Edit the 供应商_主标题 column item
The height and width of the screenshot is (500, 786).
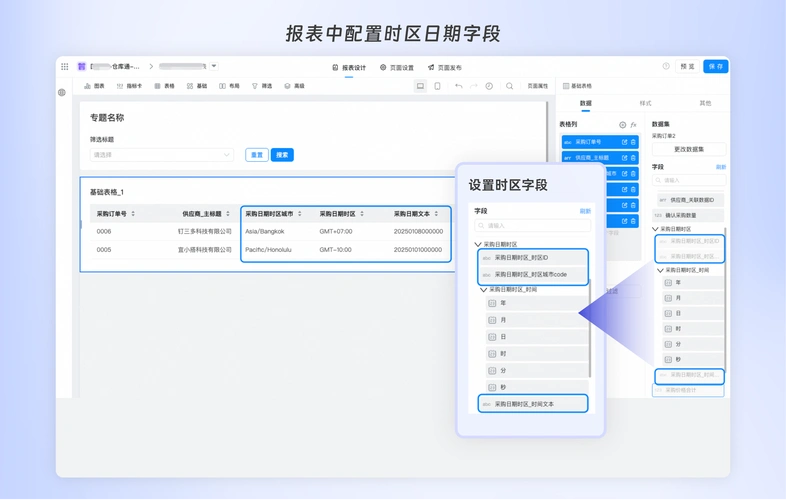625,158
